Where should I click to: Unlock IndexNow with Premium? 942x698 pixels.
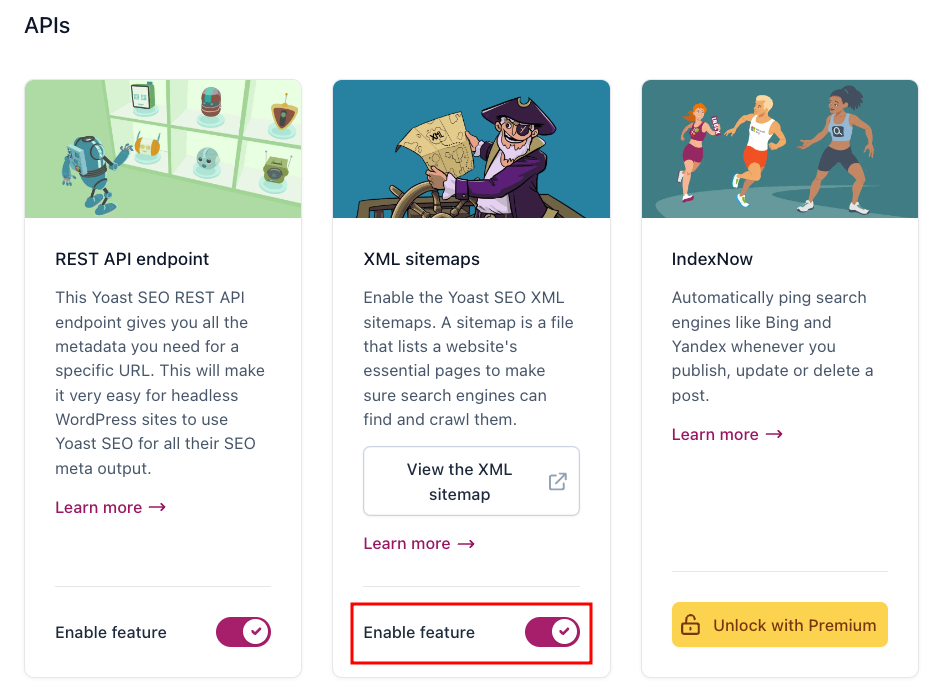[x=779, y=624]
